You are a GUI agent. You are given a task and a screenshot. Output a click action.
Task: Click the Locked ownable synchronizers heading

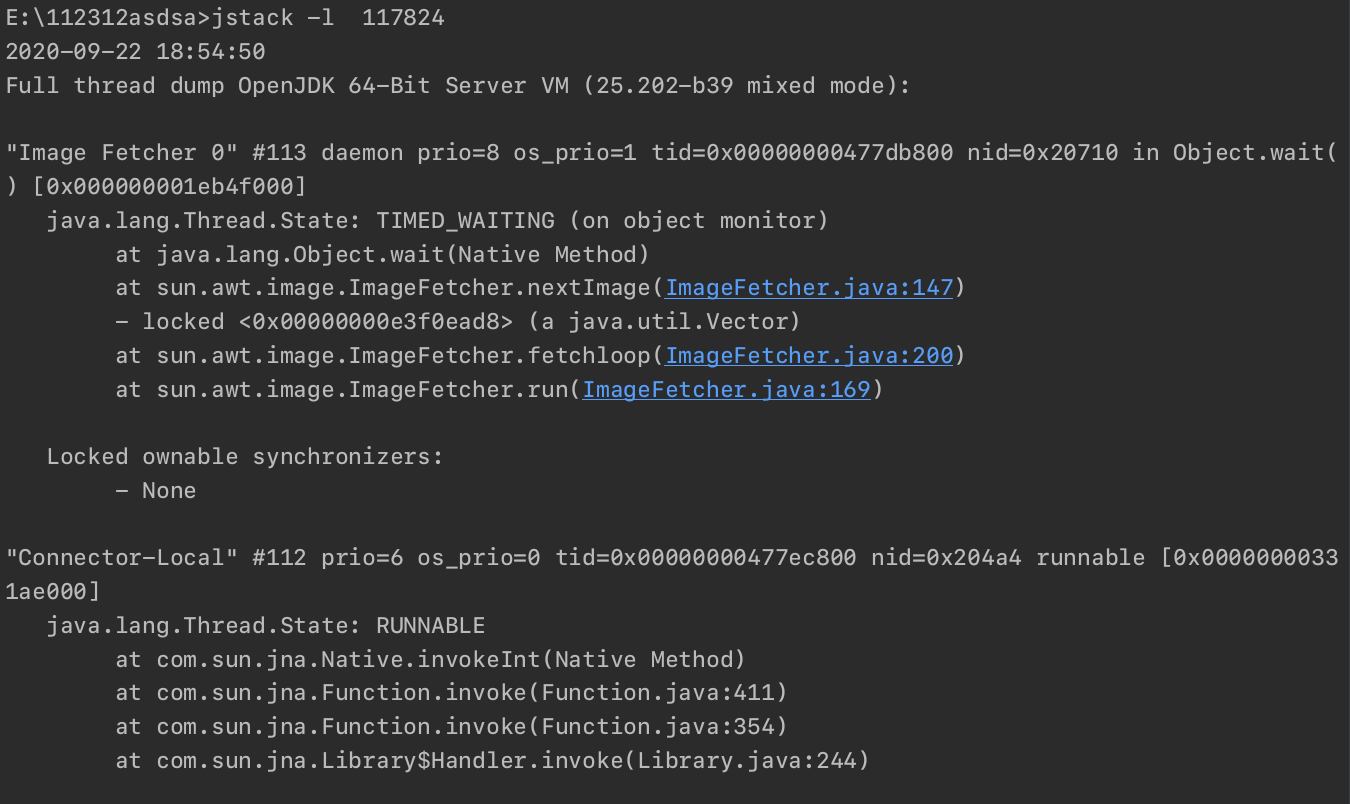[245, 457]
